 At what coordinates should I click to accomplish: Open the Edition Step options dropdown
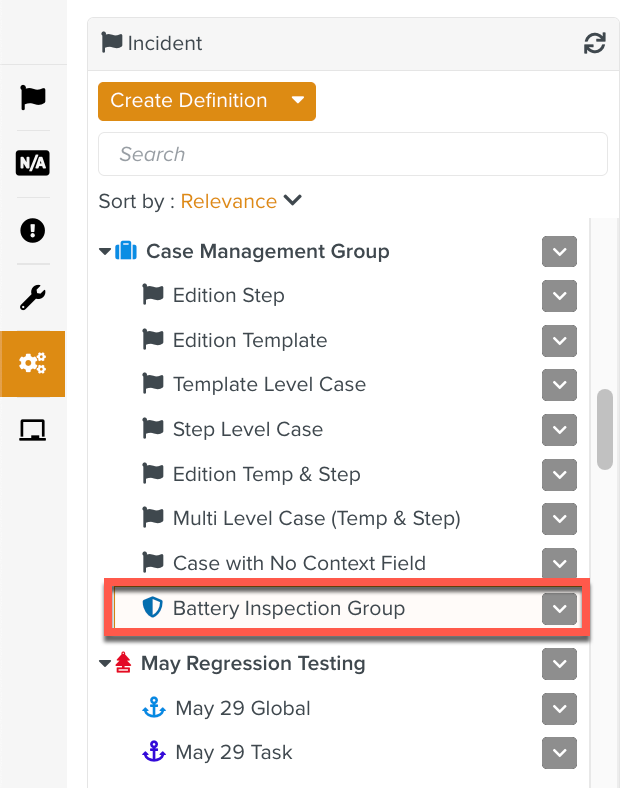tap(559, 296)
